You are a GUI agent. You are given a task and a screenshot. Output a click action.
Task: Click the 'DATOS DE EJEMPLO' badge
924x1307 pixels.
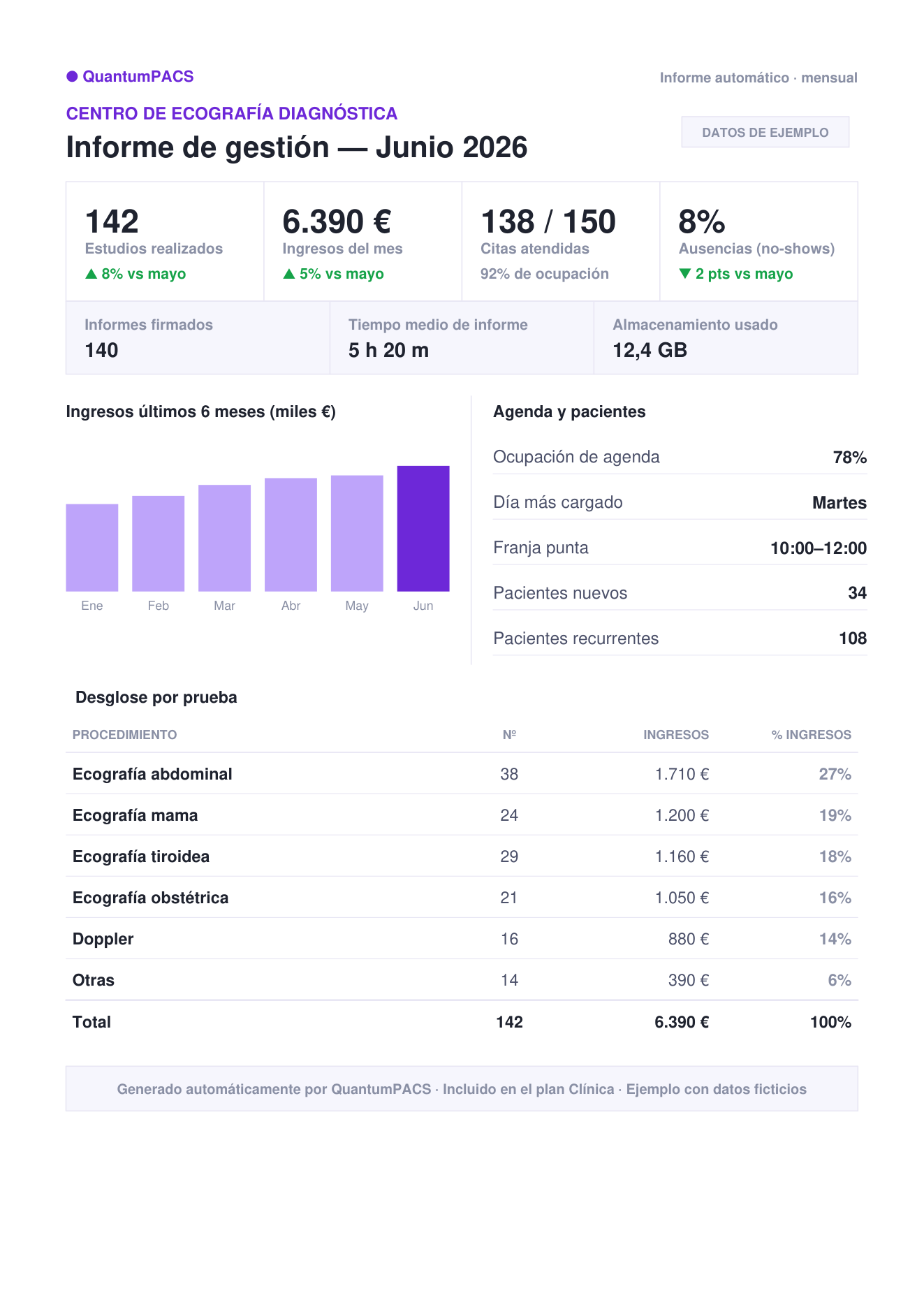pyautogui.click(x=765, y=132)
